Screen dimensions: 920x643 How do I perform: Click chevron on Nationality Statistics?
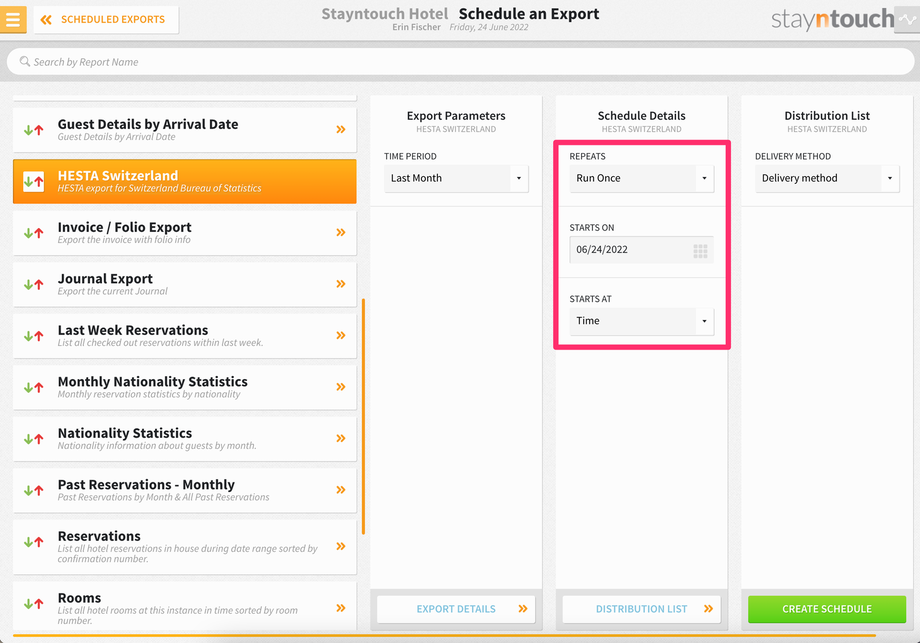pos(341,438)
